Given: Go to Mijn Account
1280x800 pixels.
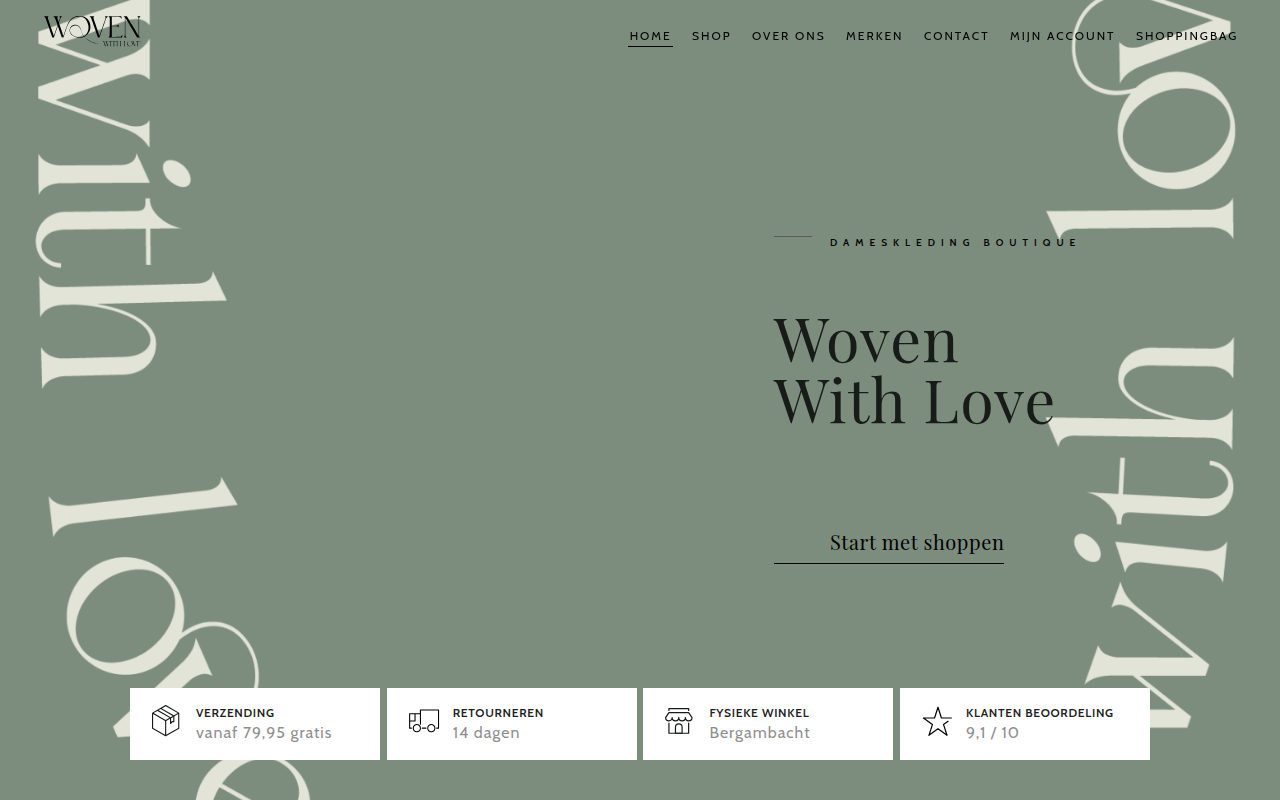Looking at the screenshot, I should tap(1062, 36).
